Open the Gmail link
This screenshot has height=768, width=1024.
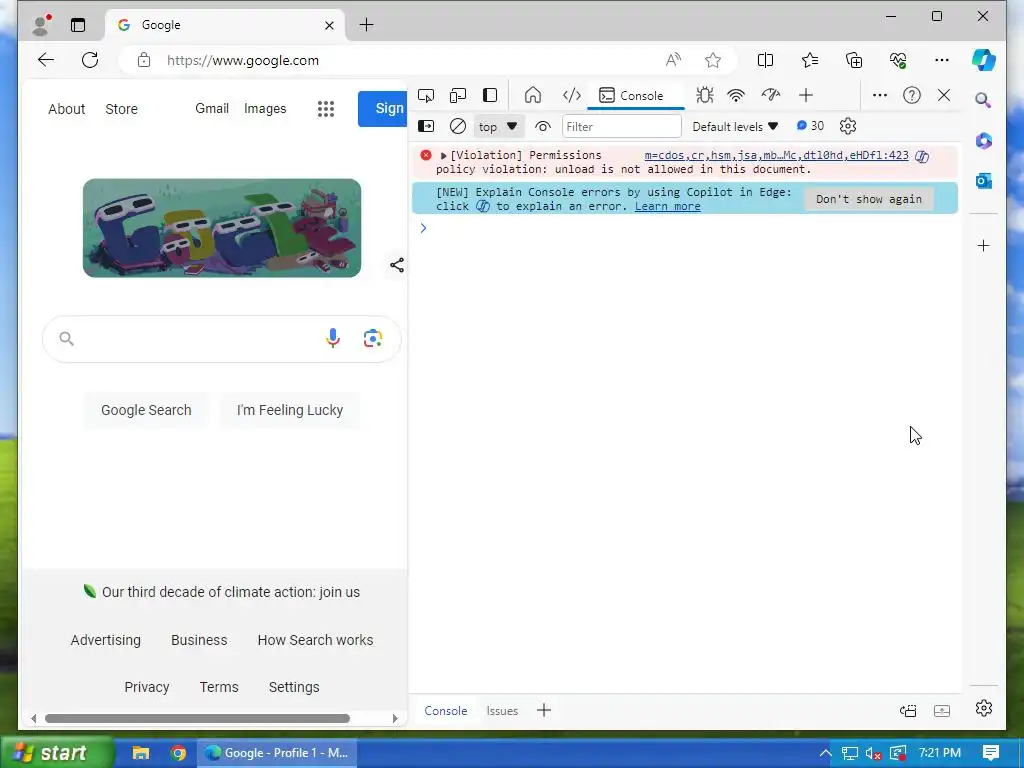pyautogui.click(x=212, y=108)
